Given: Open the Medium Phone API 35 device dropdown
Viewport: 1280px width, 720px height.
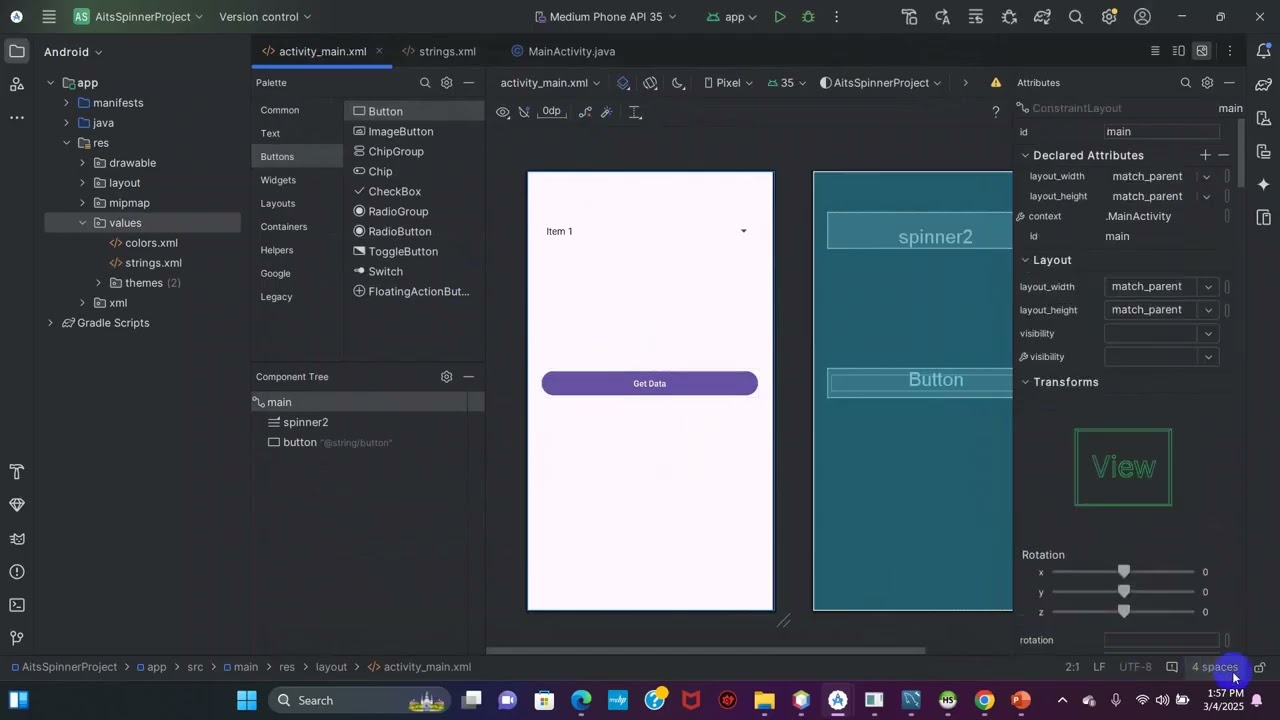Looking at the screenshot, I should 606,17.
